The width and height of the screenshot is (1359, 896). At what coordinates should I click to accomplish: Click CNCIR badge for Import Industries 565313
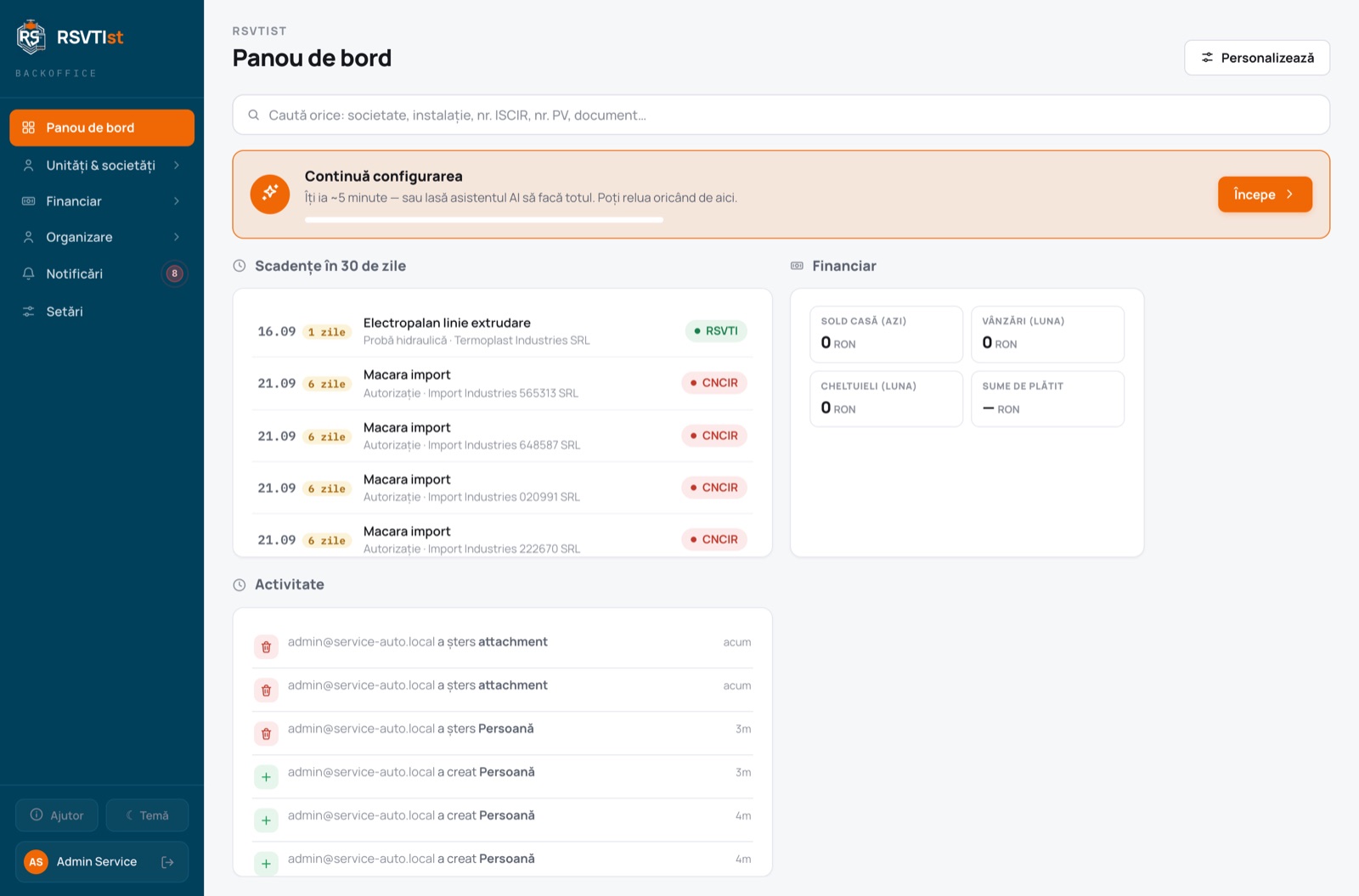pyautogui.click(x=714, y=383)
